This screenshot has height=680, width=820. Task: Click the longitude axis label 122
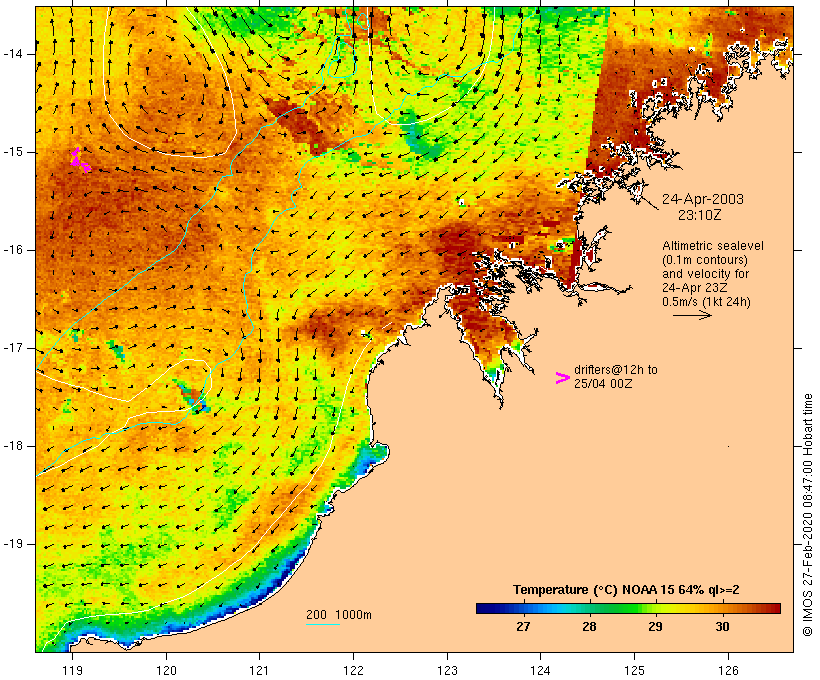click(x=353, y=670)
